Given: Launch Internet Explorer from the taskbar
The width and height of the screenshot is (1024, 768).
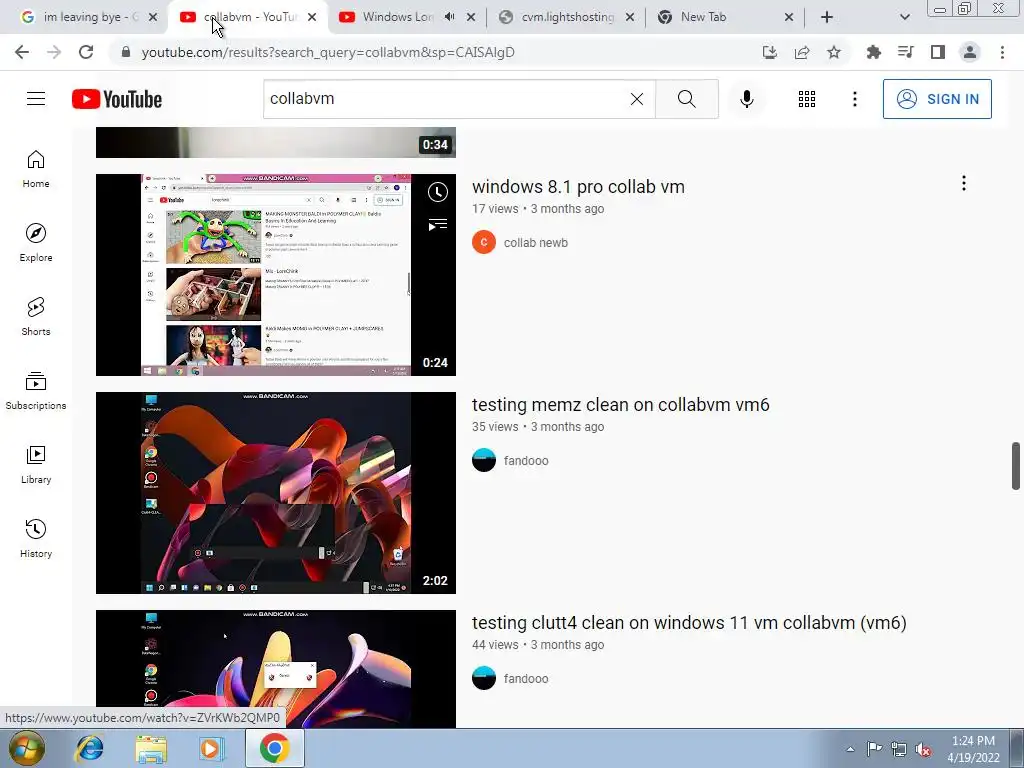Looking at the screenshot, I should pyautogui.click(x=89, y=748).
